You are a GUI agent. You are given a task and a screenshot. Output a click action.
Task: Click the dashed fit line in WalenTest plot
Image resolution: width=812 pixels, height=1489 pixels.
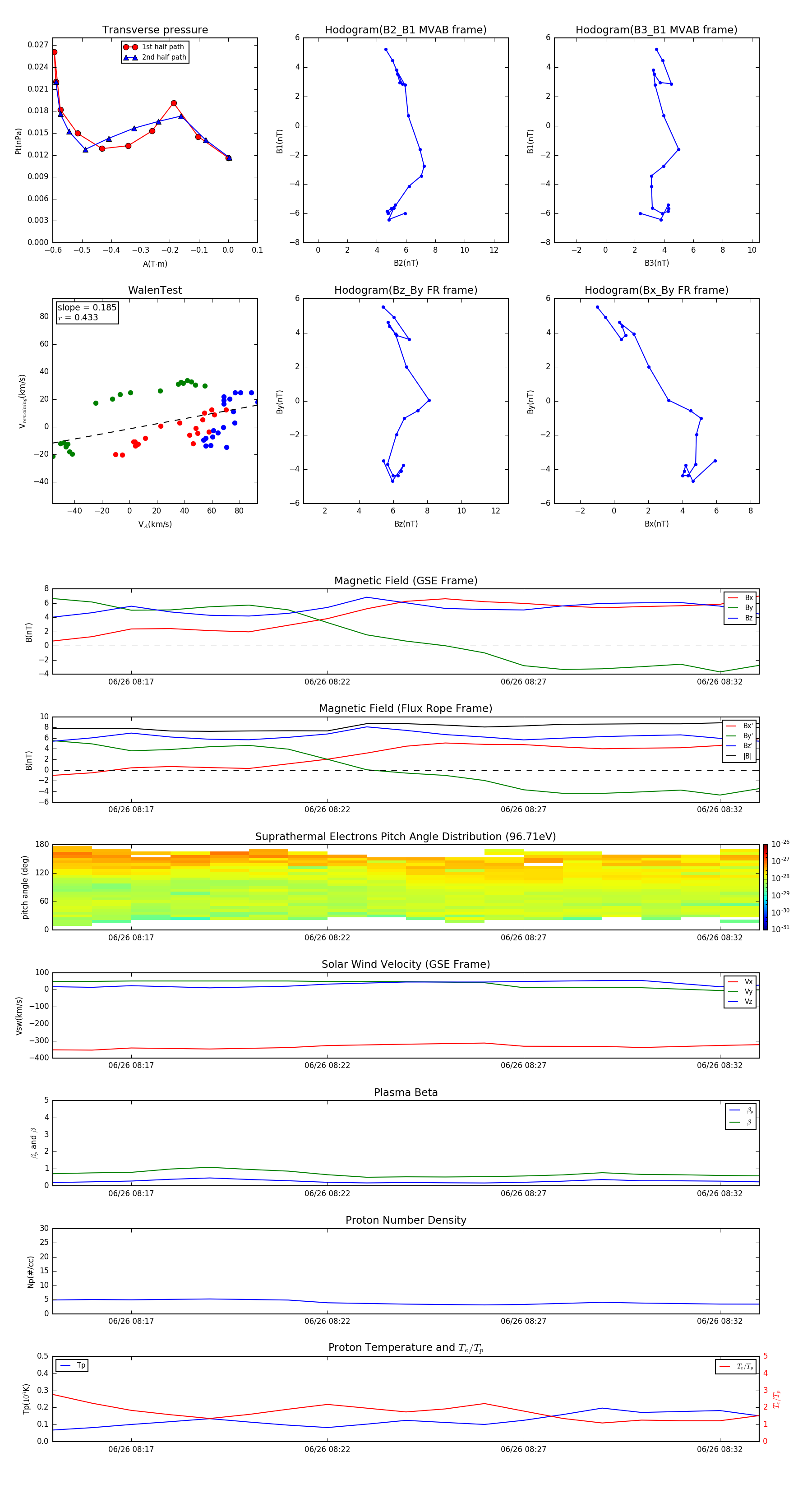(155, 424)
